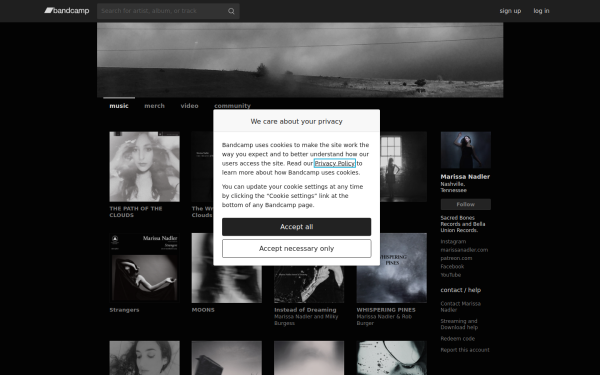Click Accept necessary only button
The height and width of the screenshot is (375, 600).
297,249
